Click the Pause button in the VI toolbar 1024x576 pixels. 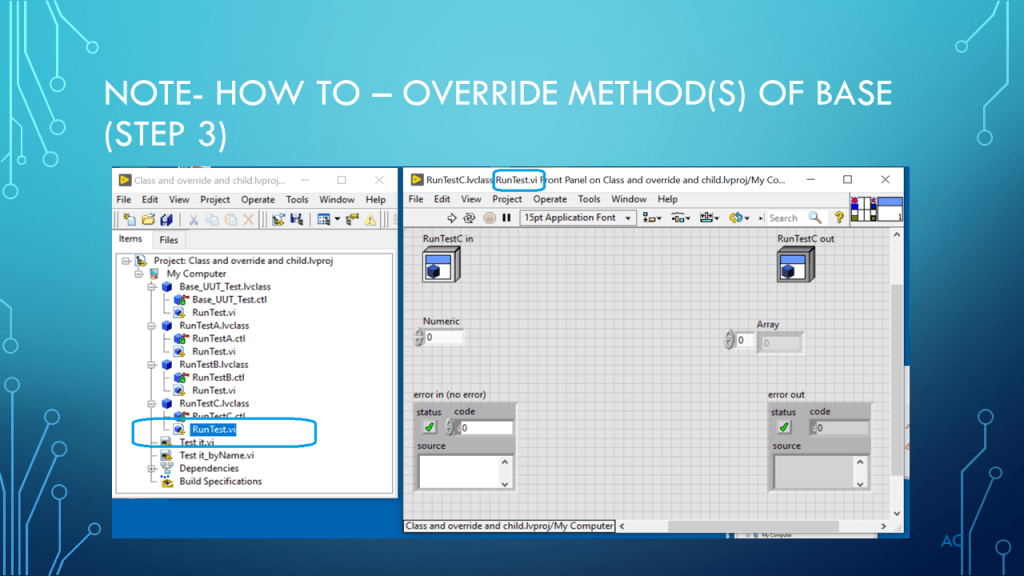click(x=506, y=217)
